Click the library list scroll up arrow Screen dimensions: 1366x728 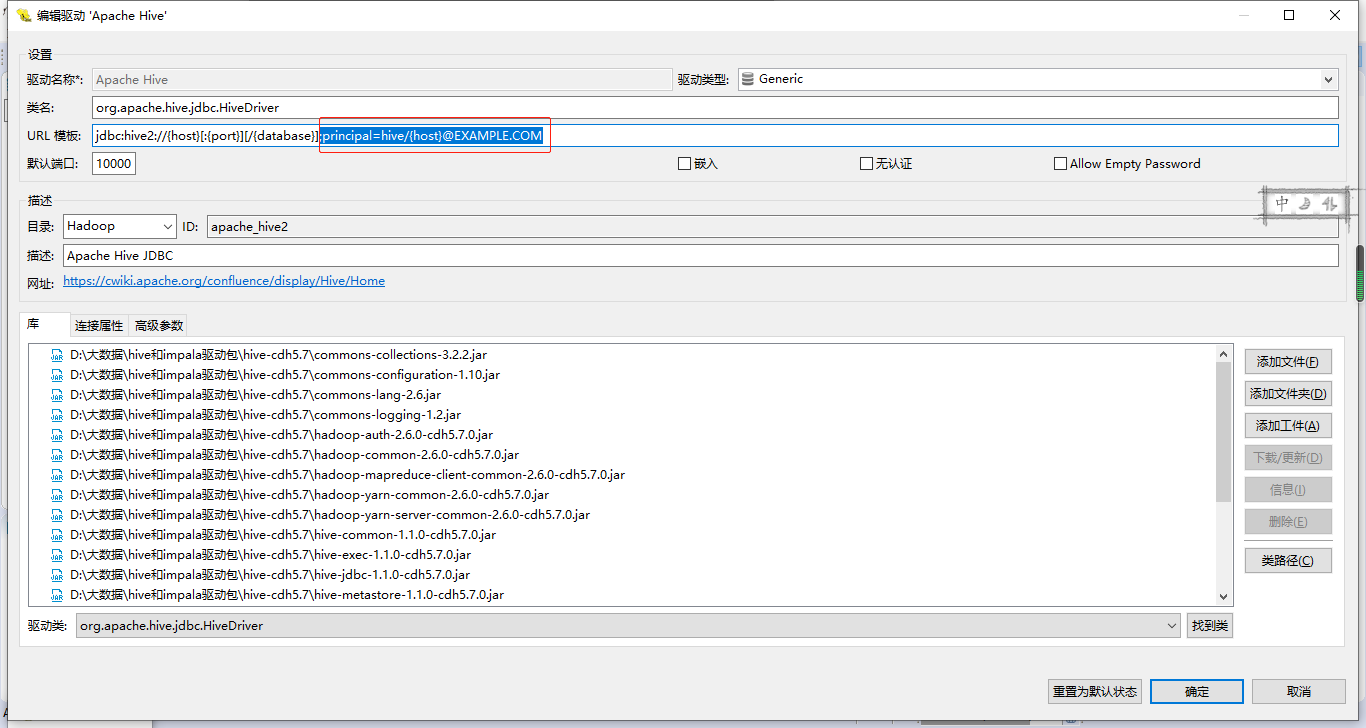click(x=1224, y=353)
